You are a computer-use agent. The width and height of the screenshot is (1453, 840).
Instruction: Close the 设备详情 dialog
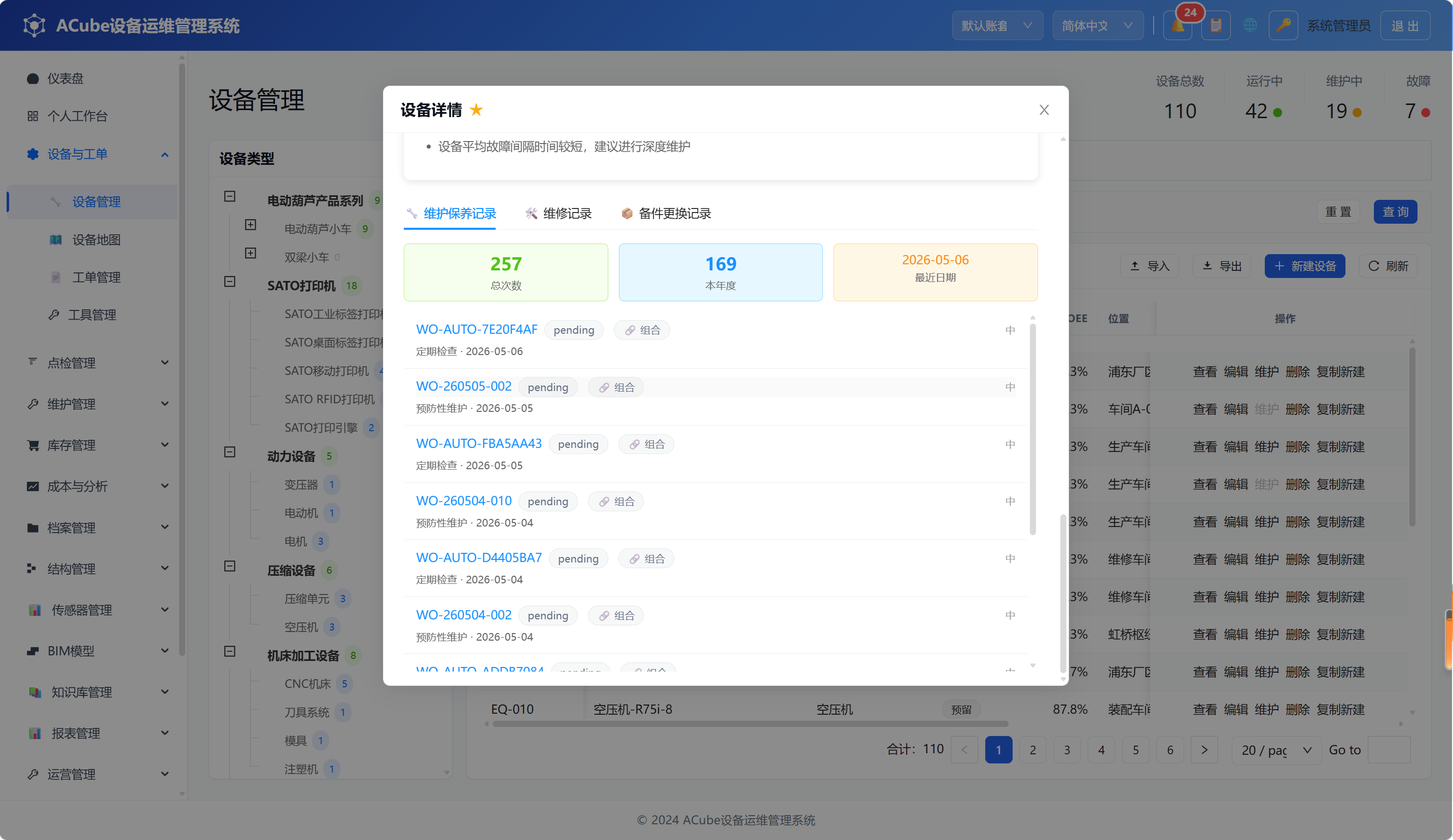1044,110
